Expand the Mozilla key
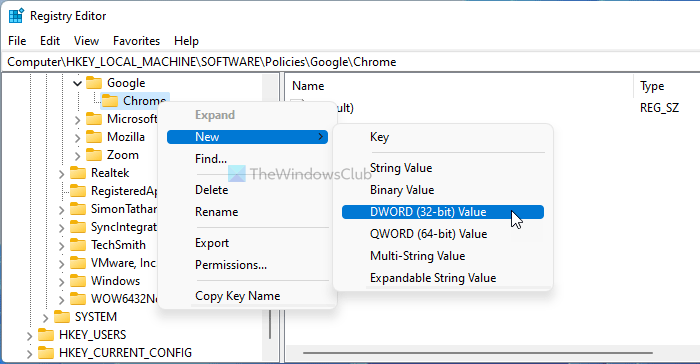 click(x=77, y=138)
